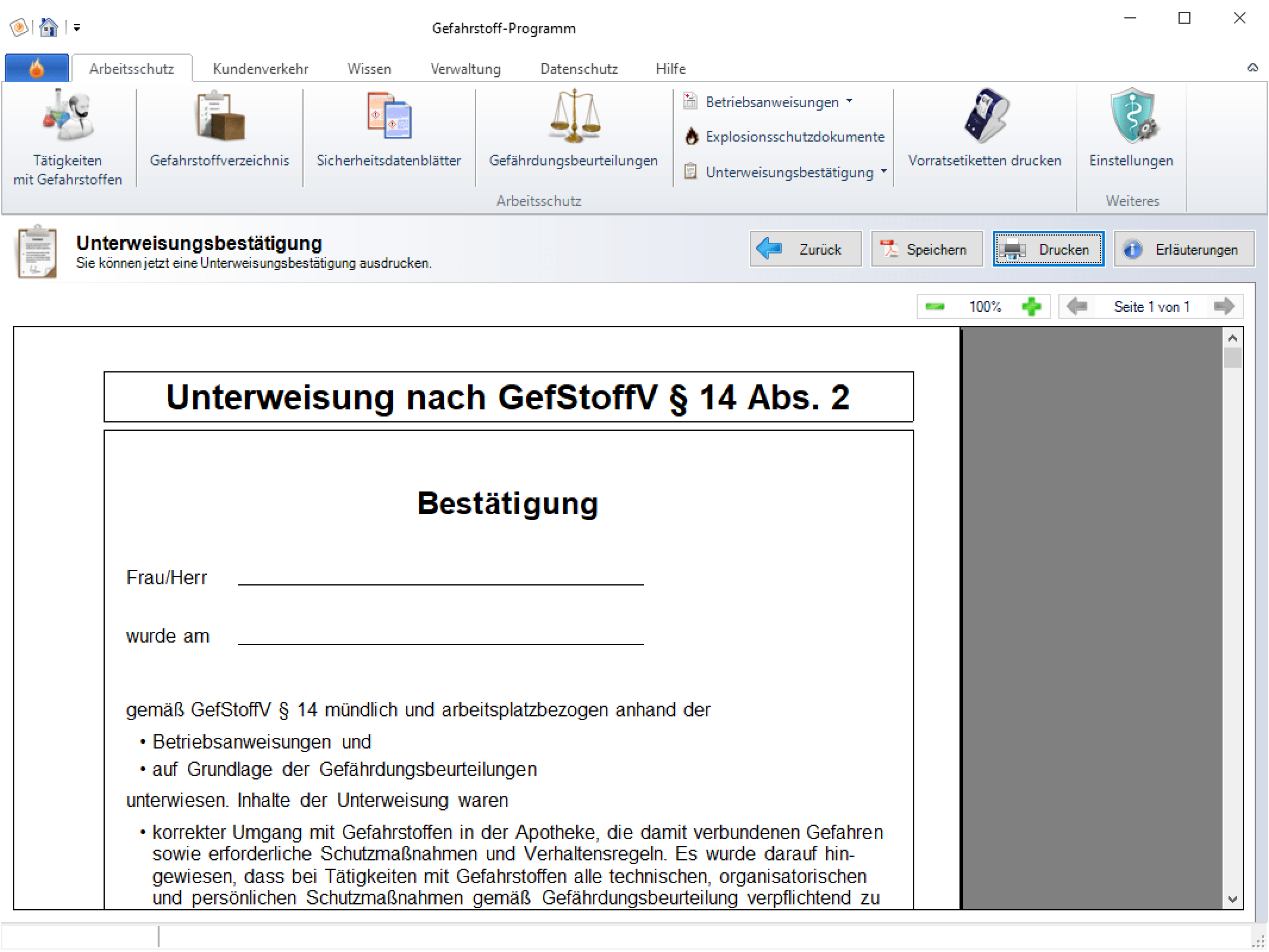Click the Explosionsschutzdokumente flame icon
This screenshot has width=1269, height=952.
coord(691,137)
